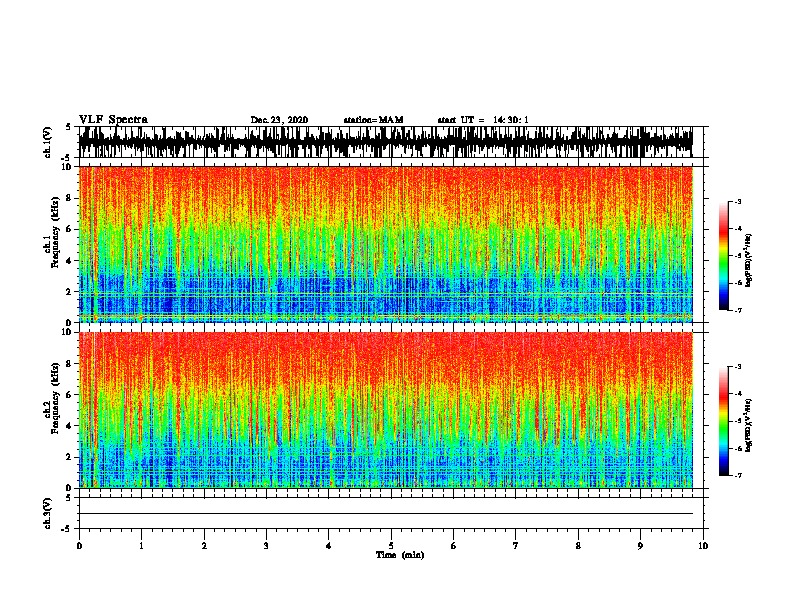The image size is (792, 612).
Task: Click the ch.1 color scale bar
Action: pos(723,256)
